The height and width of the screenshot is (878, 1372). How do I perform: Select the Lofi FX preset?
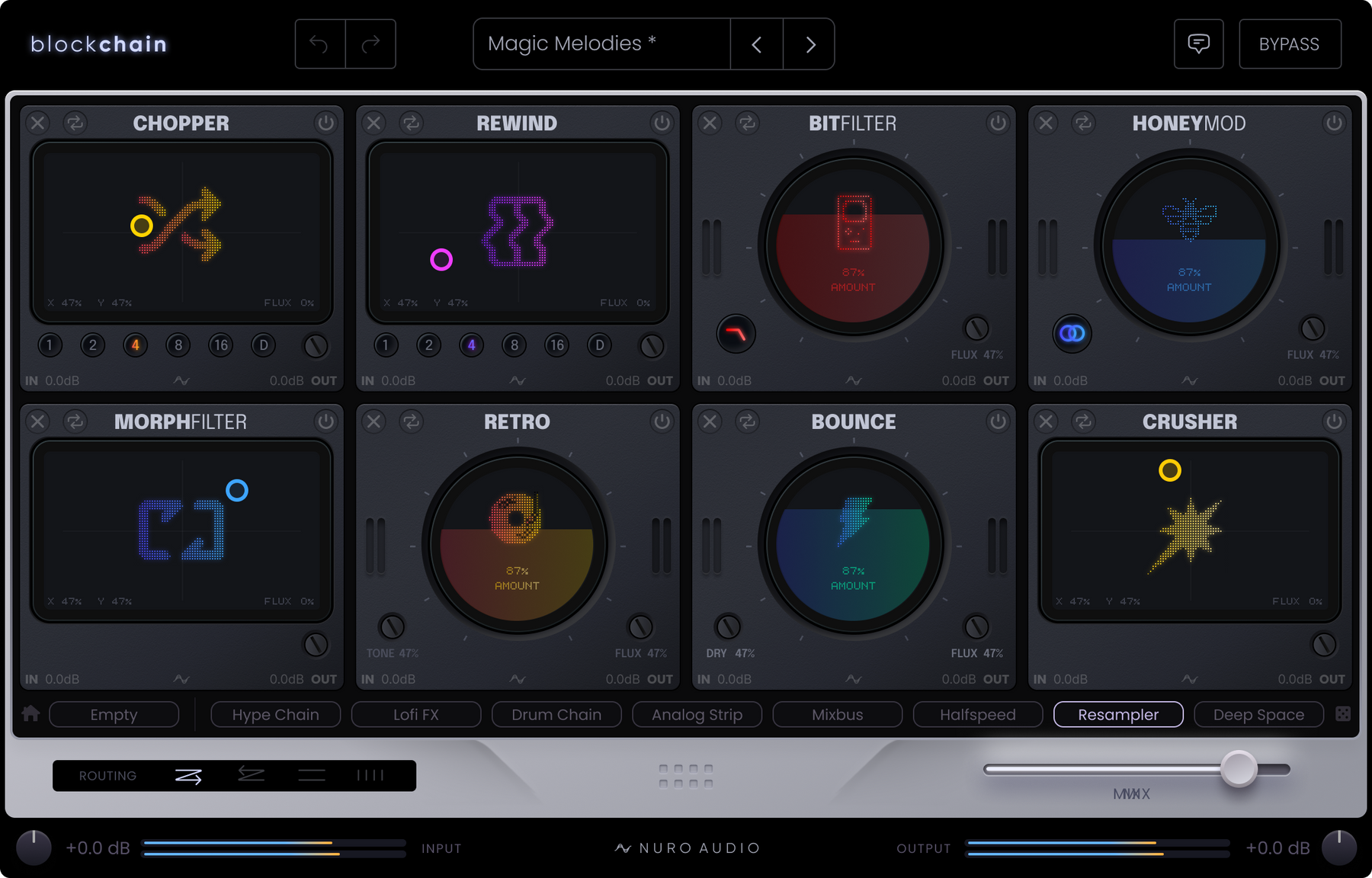(416, 715)
